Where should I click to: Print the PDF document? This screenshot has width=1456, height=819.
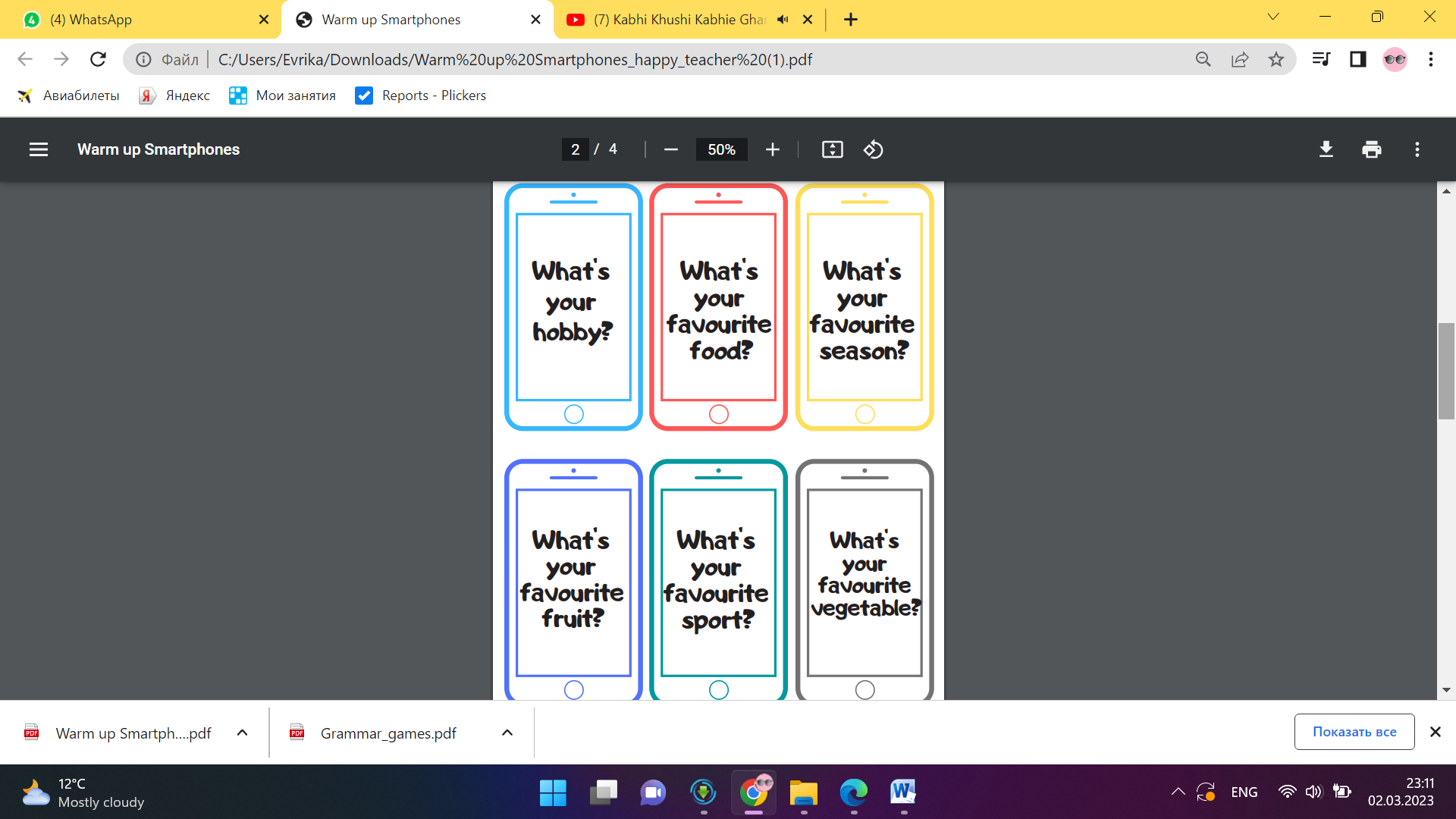tap(1371, 149)
